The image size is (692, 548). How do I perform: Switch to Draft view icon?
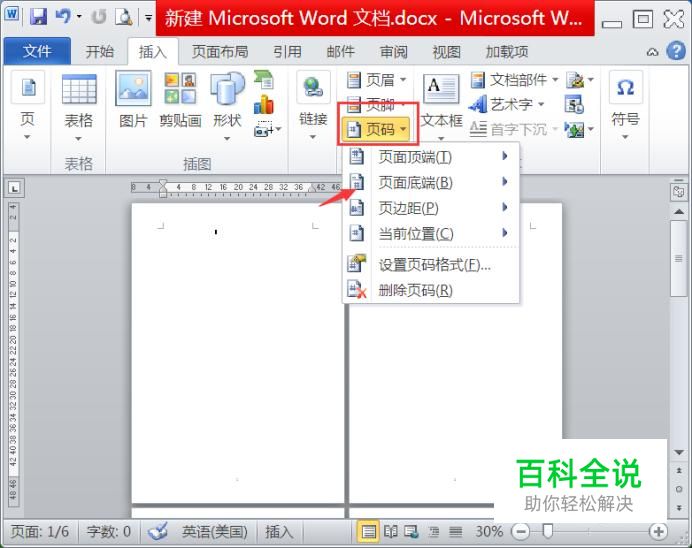point(455,532)
